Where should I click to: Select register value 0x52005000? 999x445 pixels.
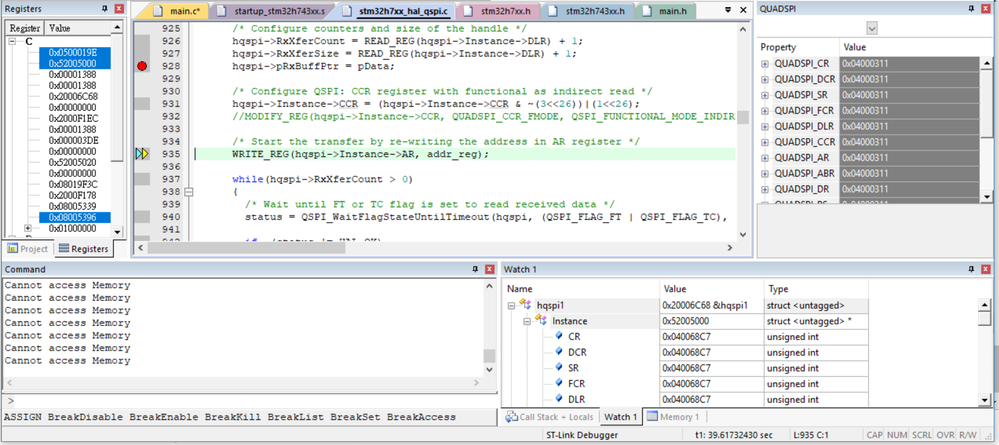coord(75,63)
